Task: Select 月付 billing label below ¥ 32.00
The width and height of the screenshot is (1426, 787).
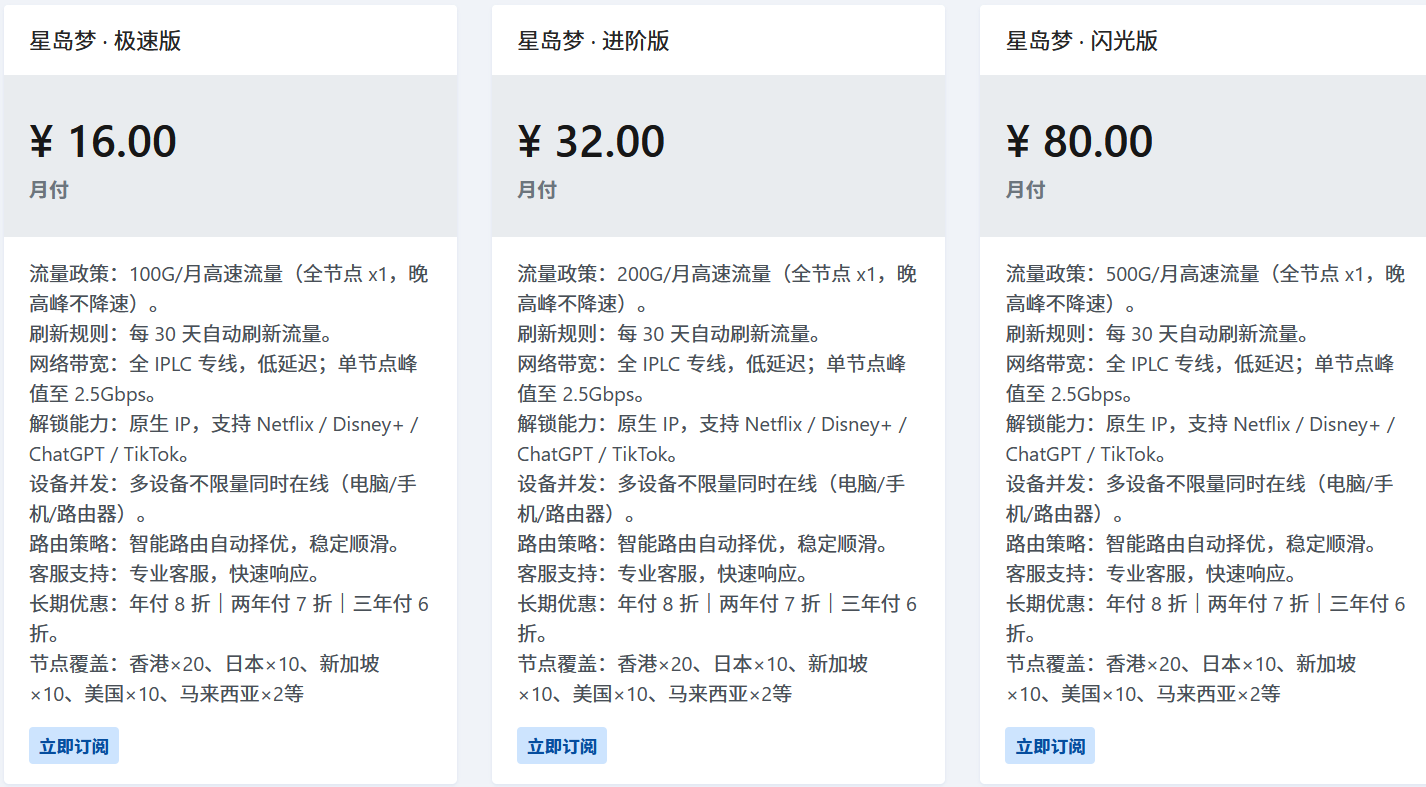Action: tap(537, 190)
